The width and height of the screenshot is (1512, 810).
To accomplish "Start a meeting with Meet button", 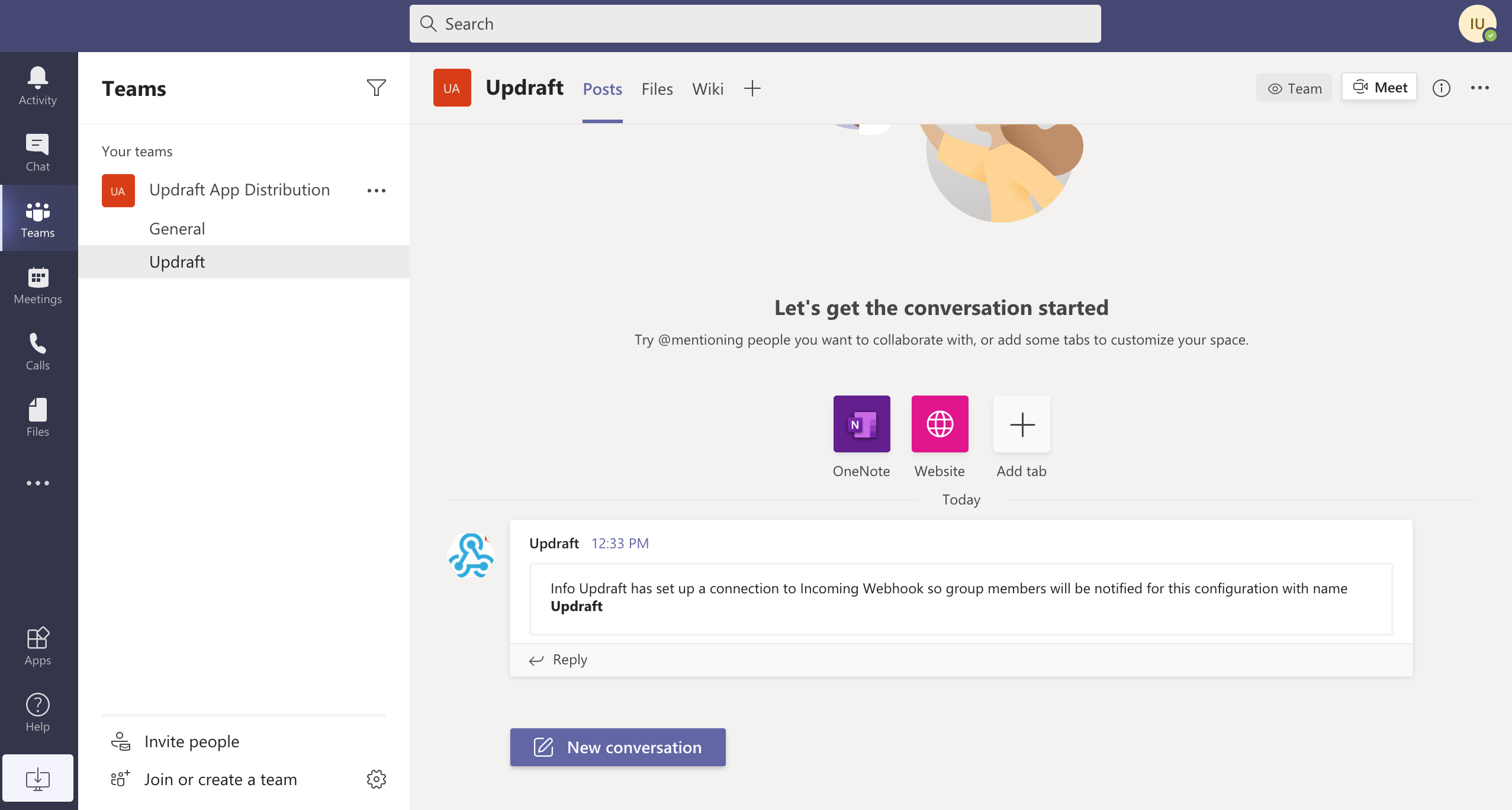I will pos(1379,87).
